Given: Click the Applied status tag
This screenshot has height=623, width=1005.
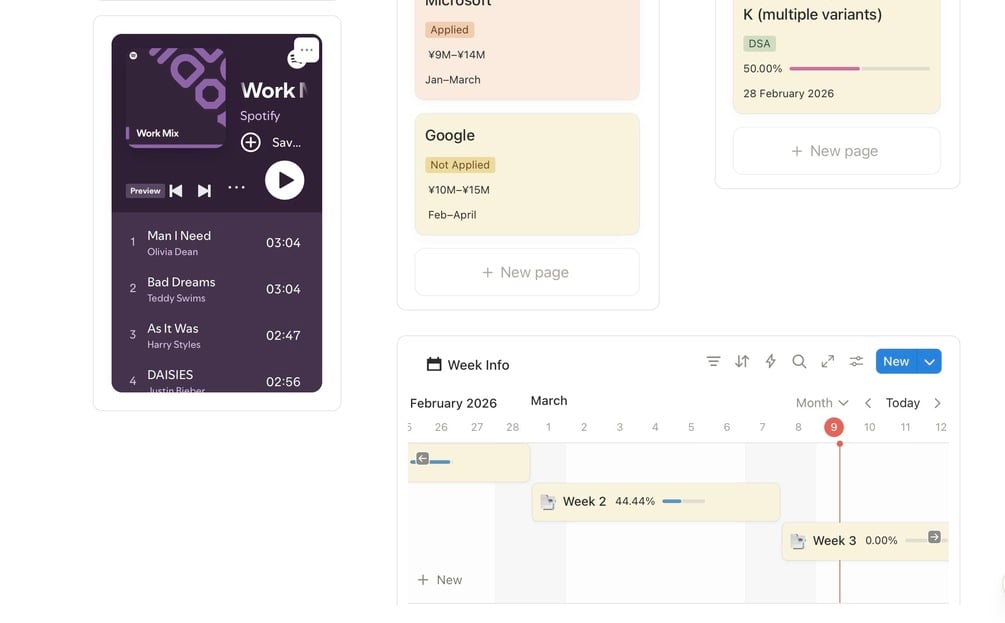Looking at the screenshot, I should point(449,29).
